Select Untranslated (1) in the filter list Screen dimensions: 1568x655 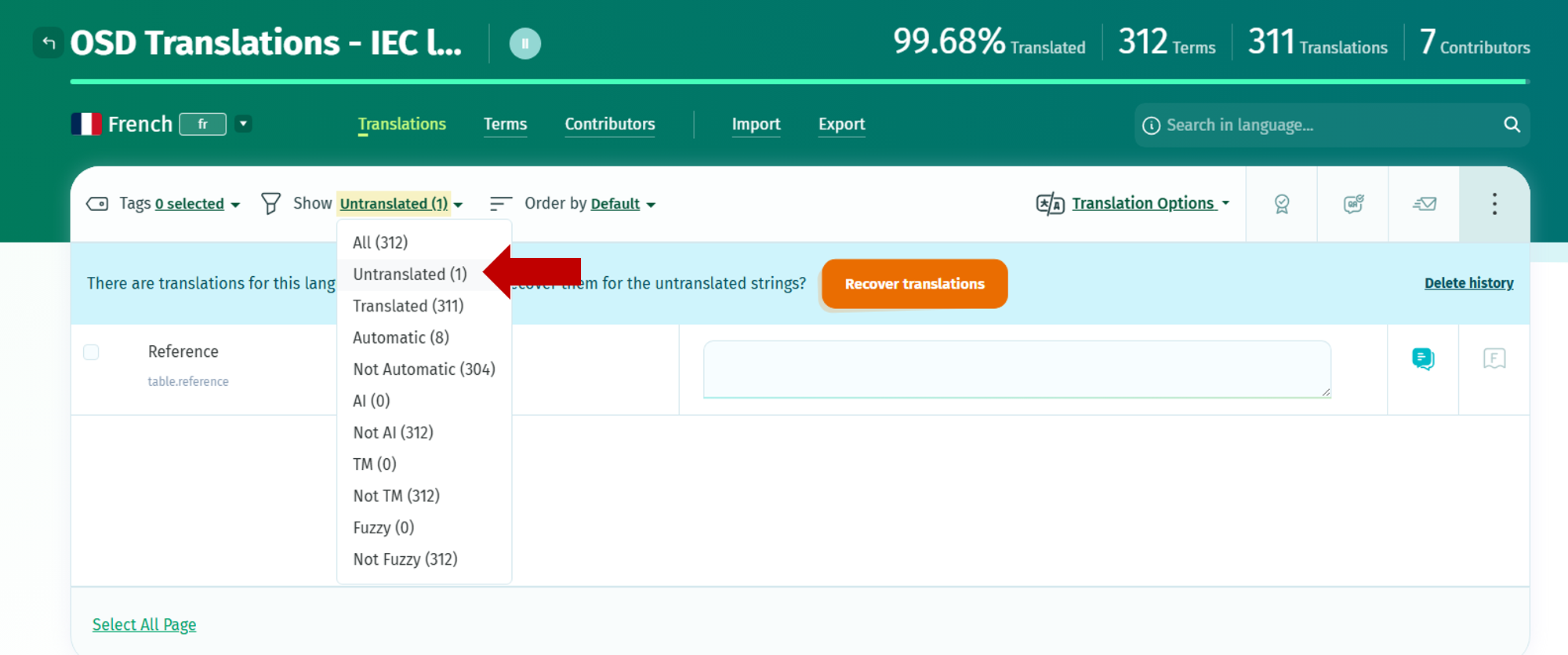tap(424, 275)
